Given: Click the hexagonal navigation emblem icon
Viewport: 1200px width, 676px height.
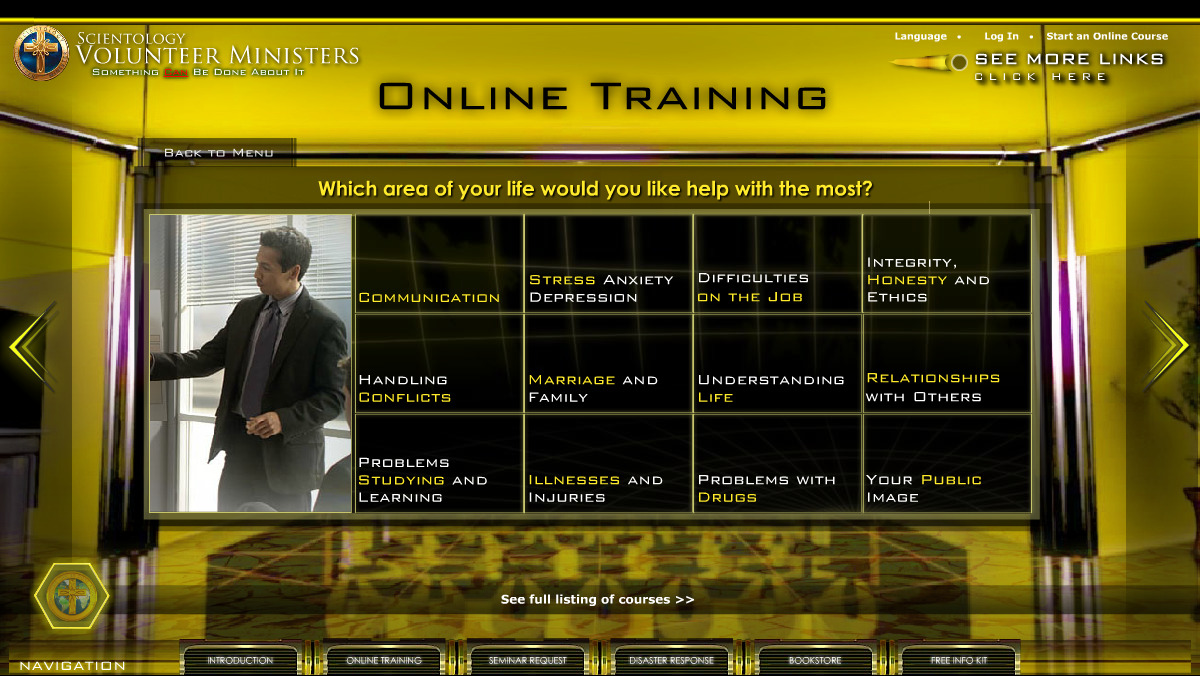Looking at the screenshot, I should (72, 595).
